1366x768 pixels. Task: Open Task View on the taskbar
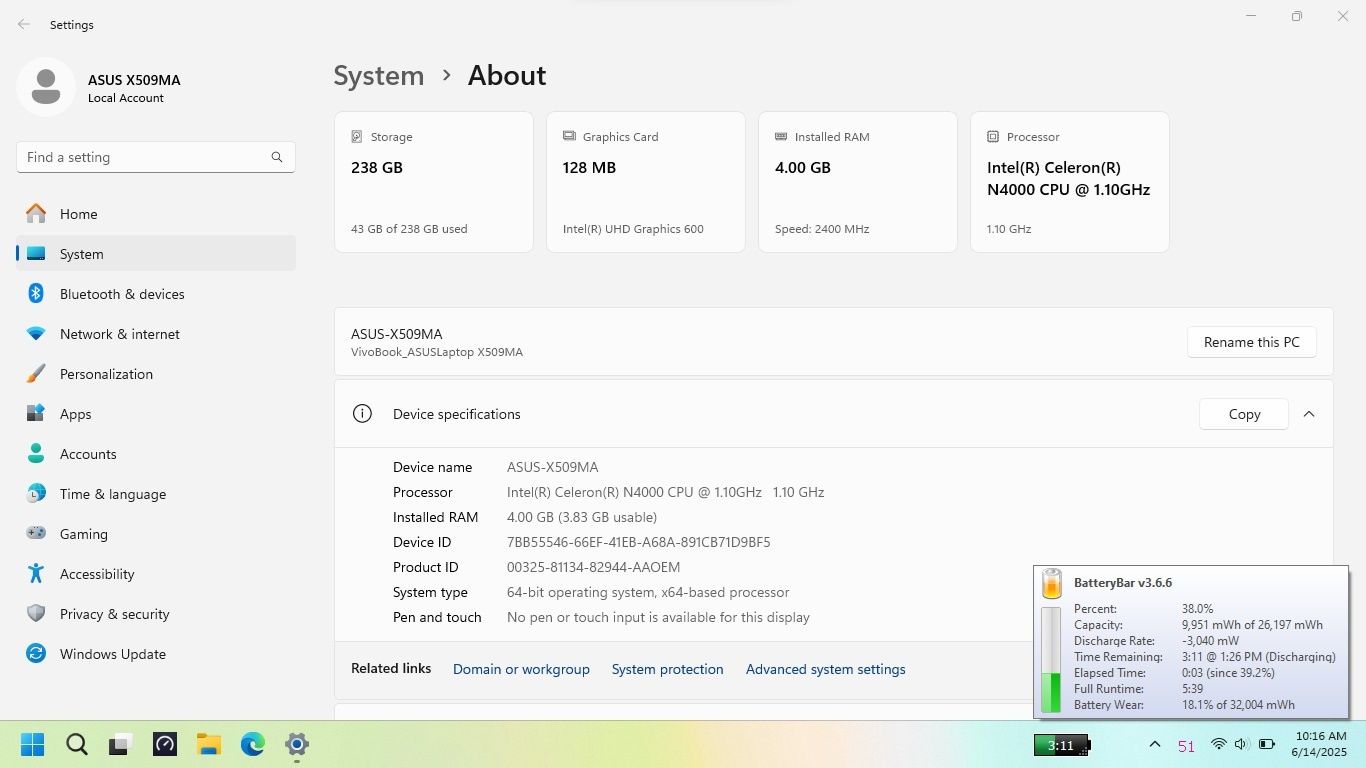pos(121,745)
